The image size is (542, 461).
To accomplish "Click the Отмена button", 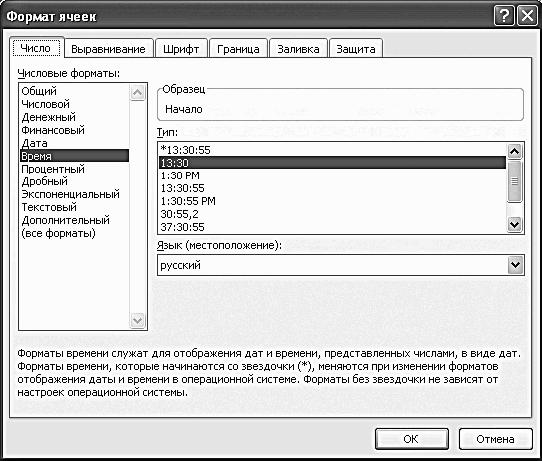I will tap(495, 439).
